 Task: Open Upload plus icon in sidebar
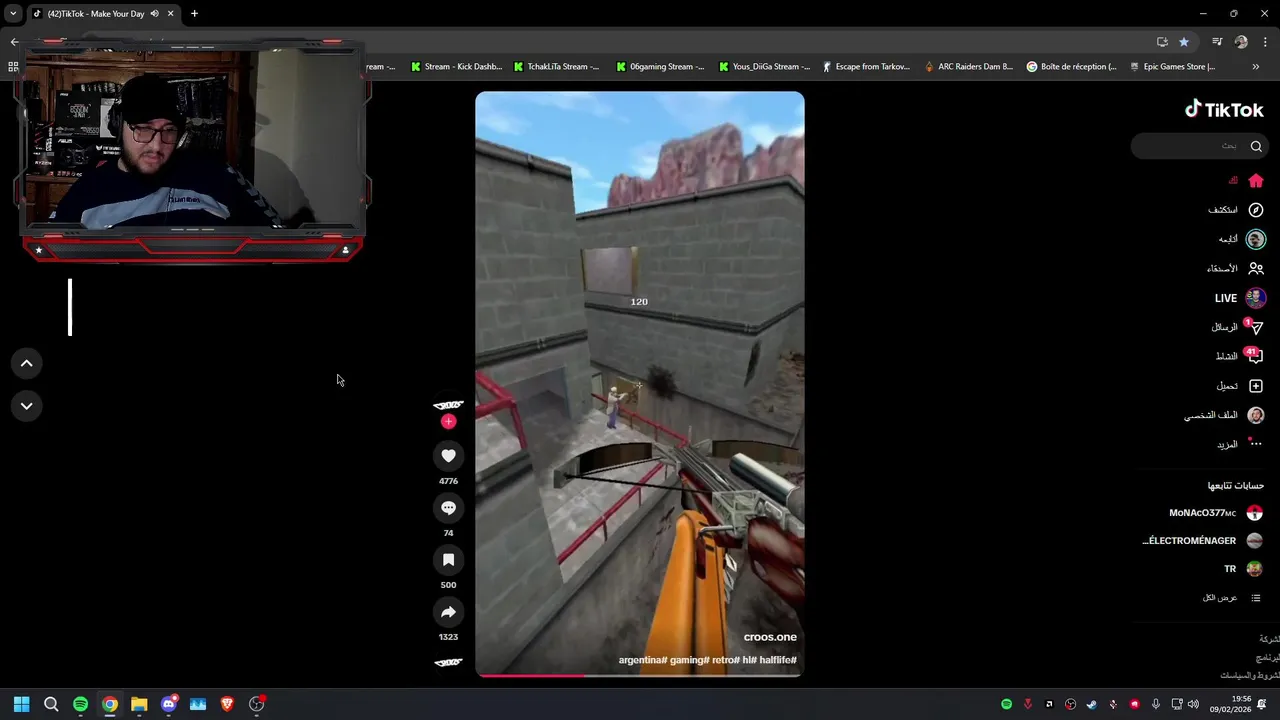click(x=1256, y=386)
